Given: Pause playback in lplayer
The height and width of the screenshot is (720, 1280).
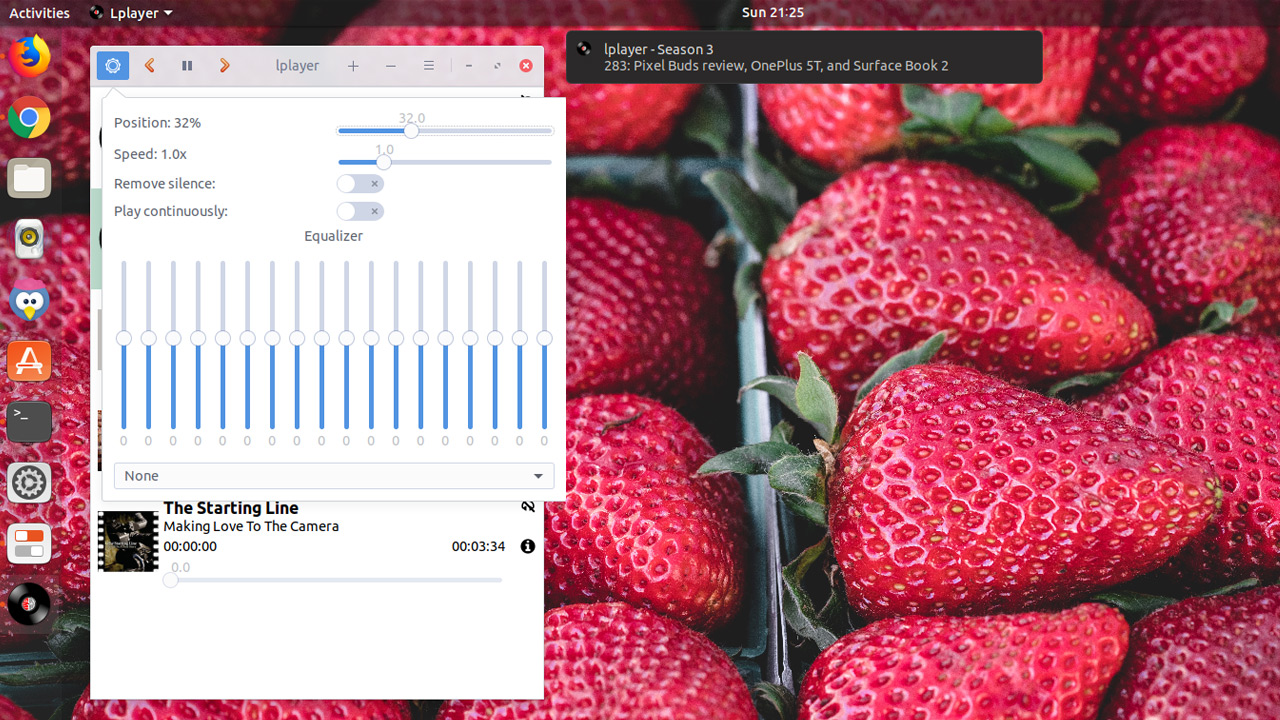Looking at the screenshot, I should 187,66.
